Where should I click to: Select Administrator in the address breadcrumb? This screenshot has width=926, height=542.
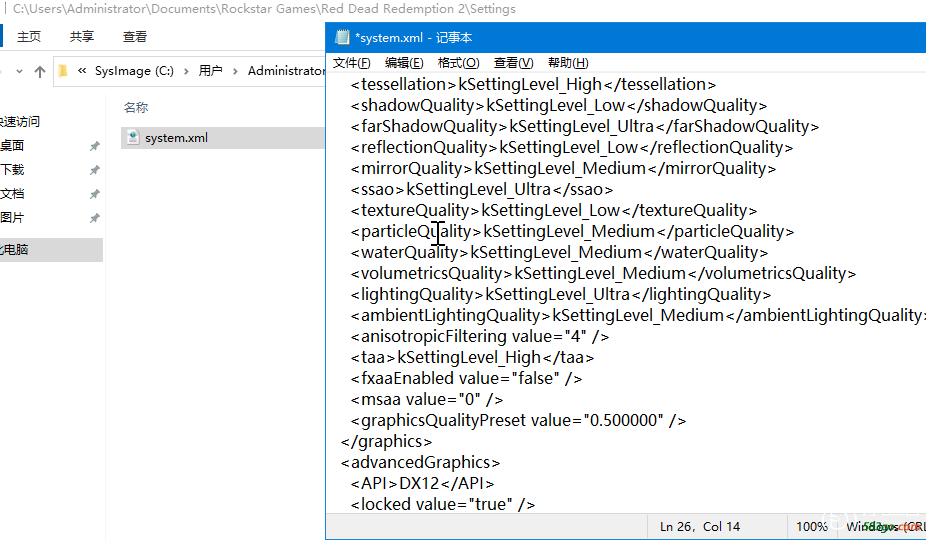pos(286,71)
